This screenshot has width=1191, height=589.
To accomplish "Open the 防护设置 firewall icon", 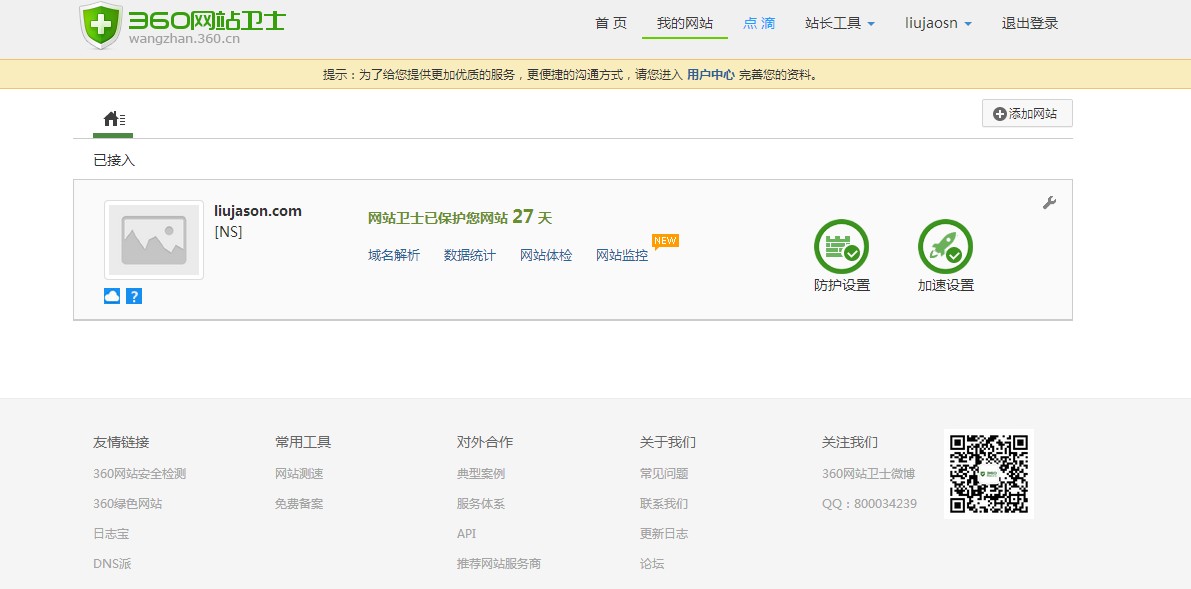I will [841, 247].
